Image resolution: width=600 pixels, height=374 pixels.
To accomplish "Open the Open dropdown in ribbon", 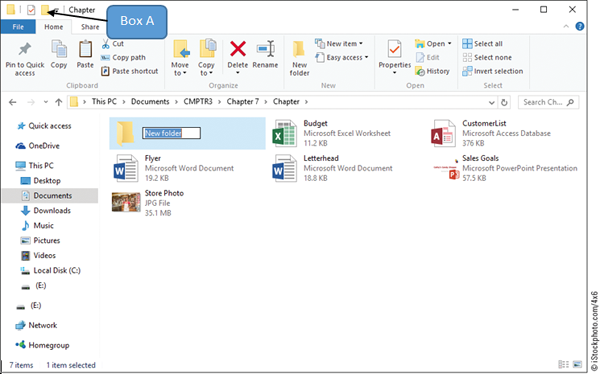I will coord(434,44).
